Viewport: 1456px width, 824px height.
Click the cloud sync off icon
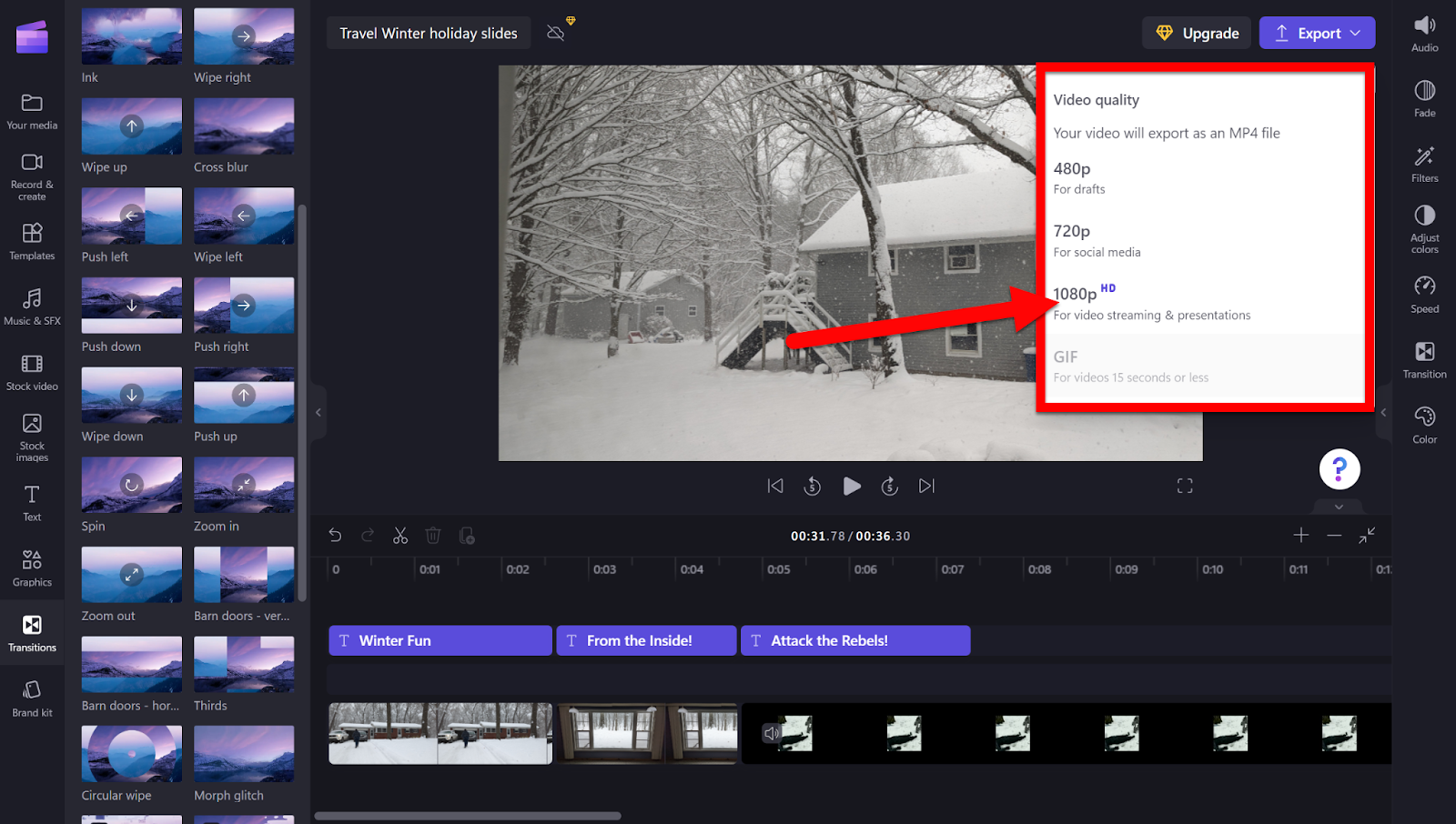click(556, 33)
